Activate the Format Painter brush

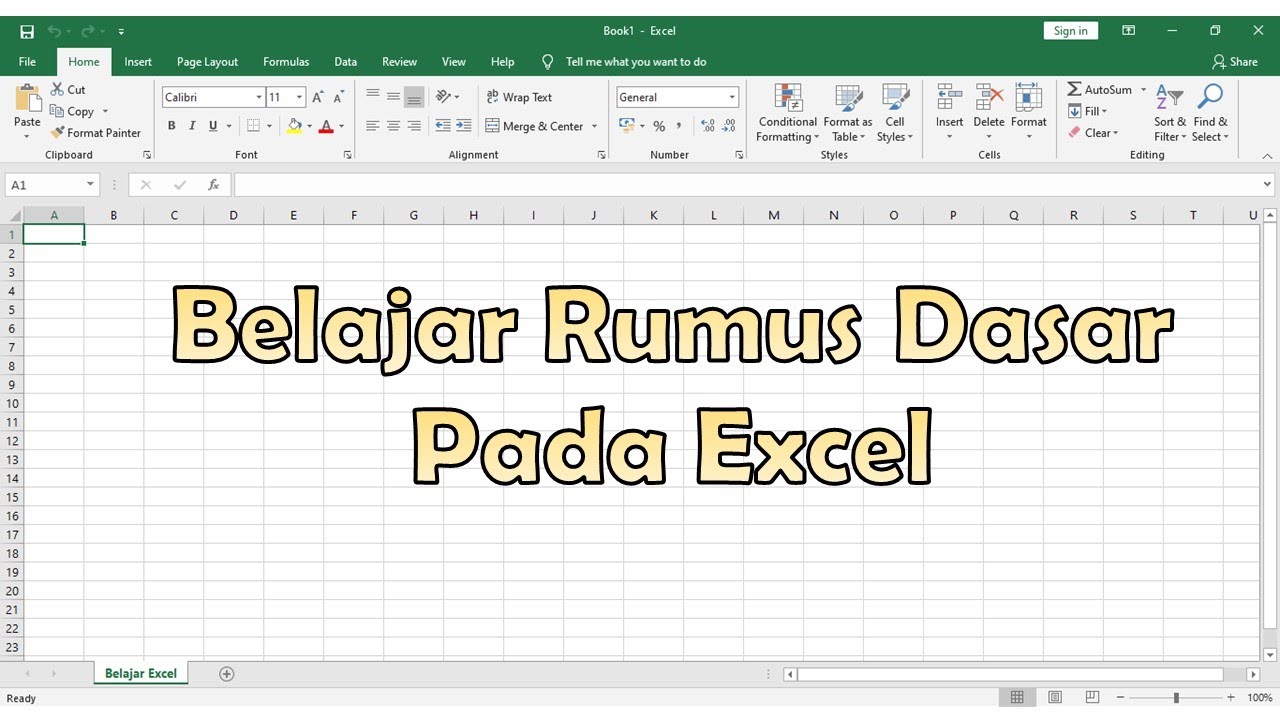(x=58, y=132)
